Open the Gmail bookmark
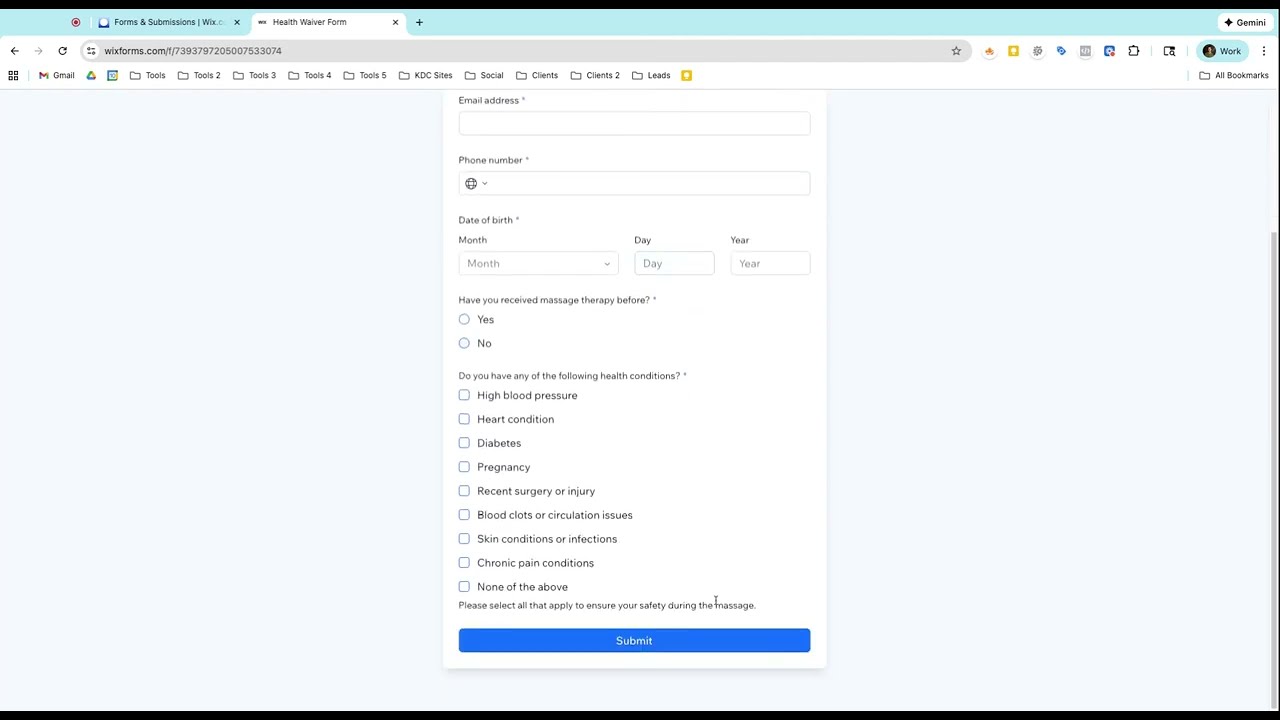 coord(57,75)
